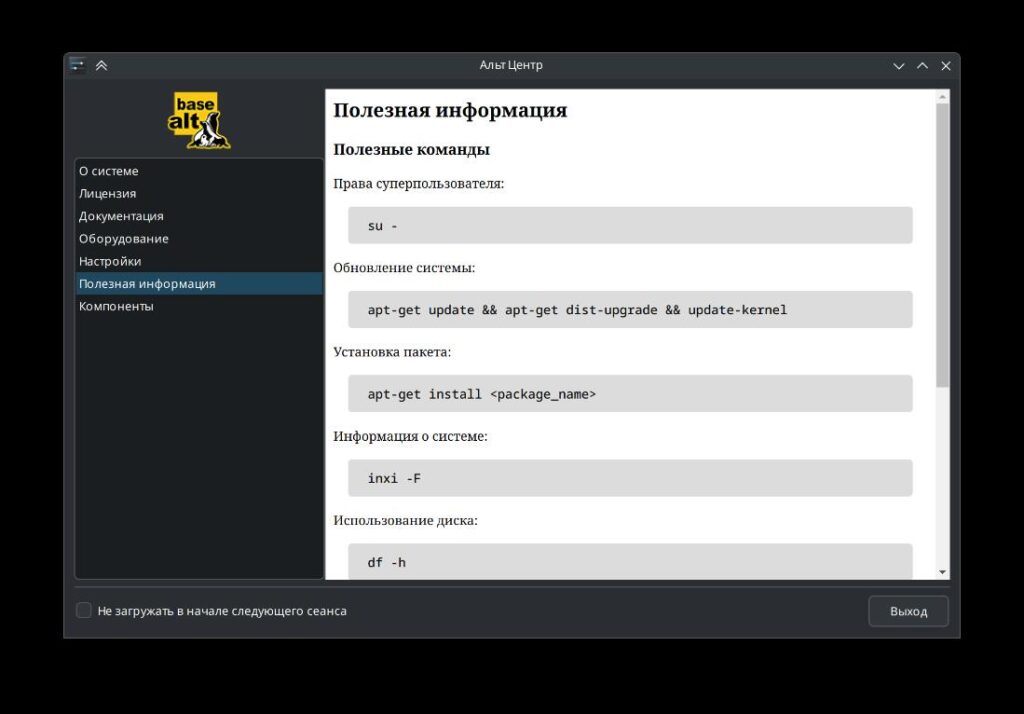The width and height of the screenshot is (1024, 714).
Task: Click the vertical scrollbar thumb
Action: tap(942, 245)
